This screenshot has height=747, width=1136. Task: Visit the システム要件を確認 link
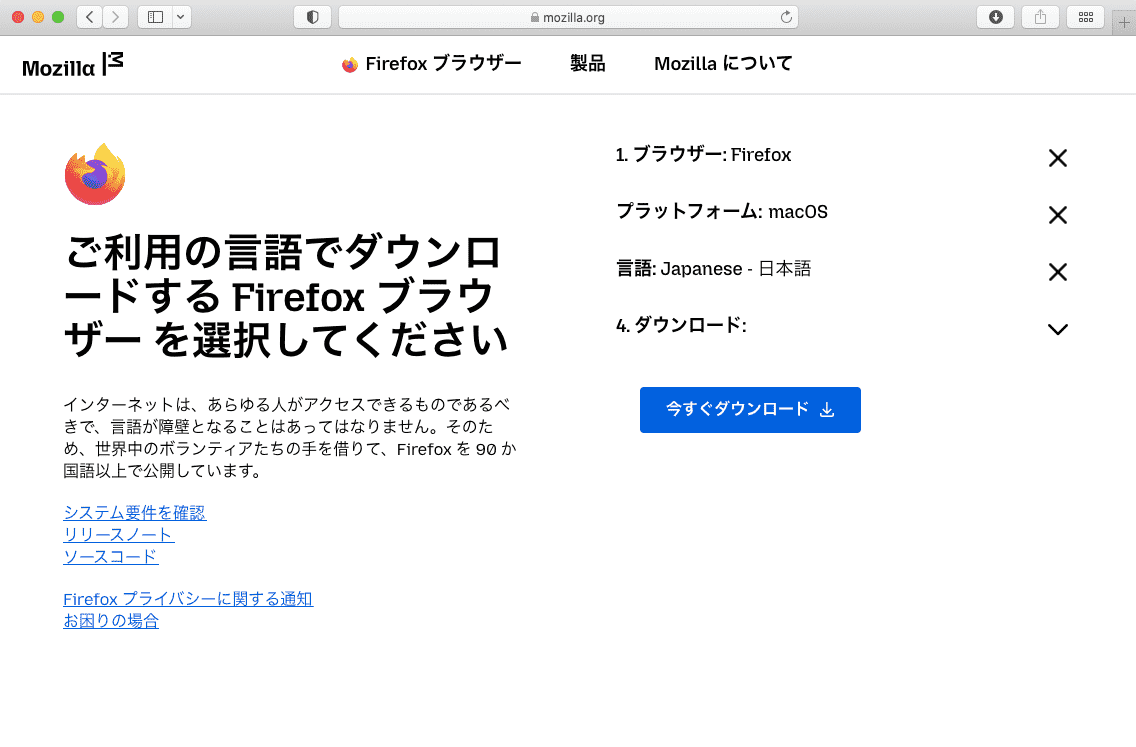coord(135,512)
